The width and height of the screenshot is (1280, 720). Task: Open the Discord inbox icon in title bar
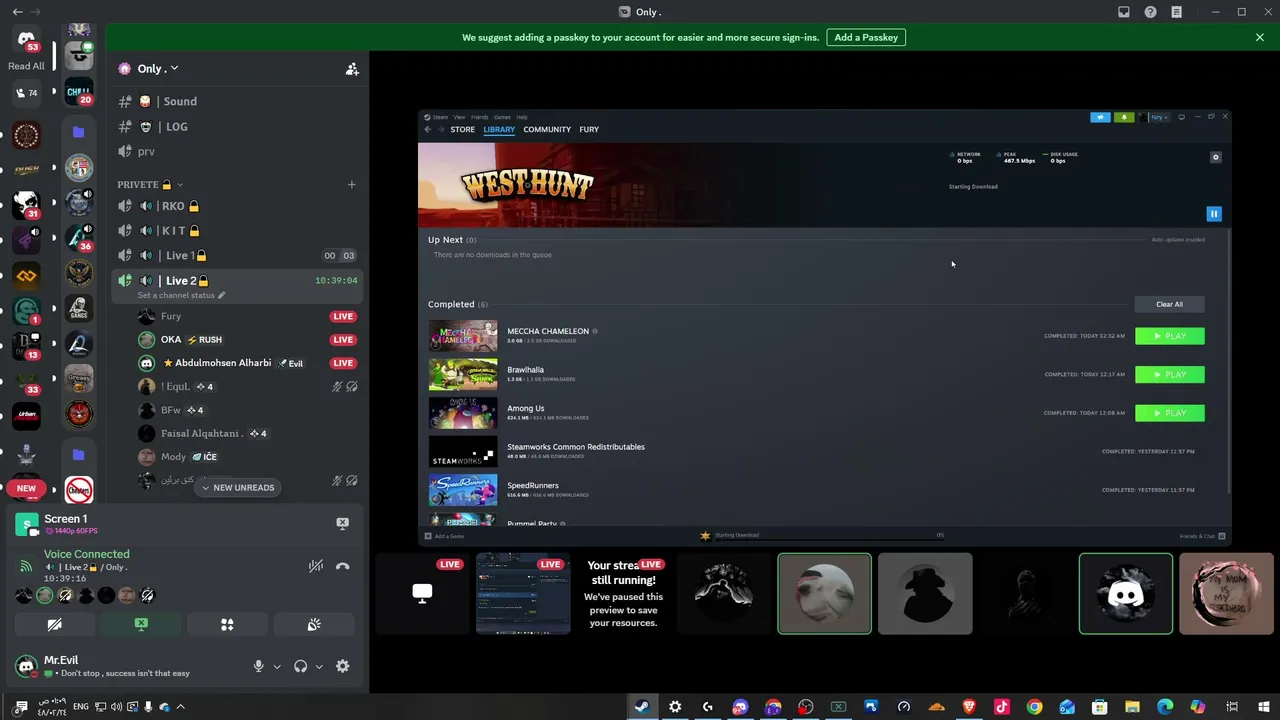pos(1124,12)
